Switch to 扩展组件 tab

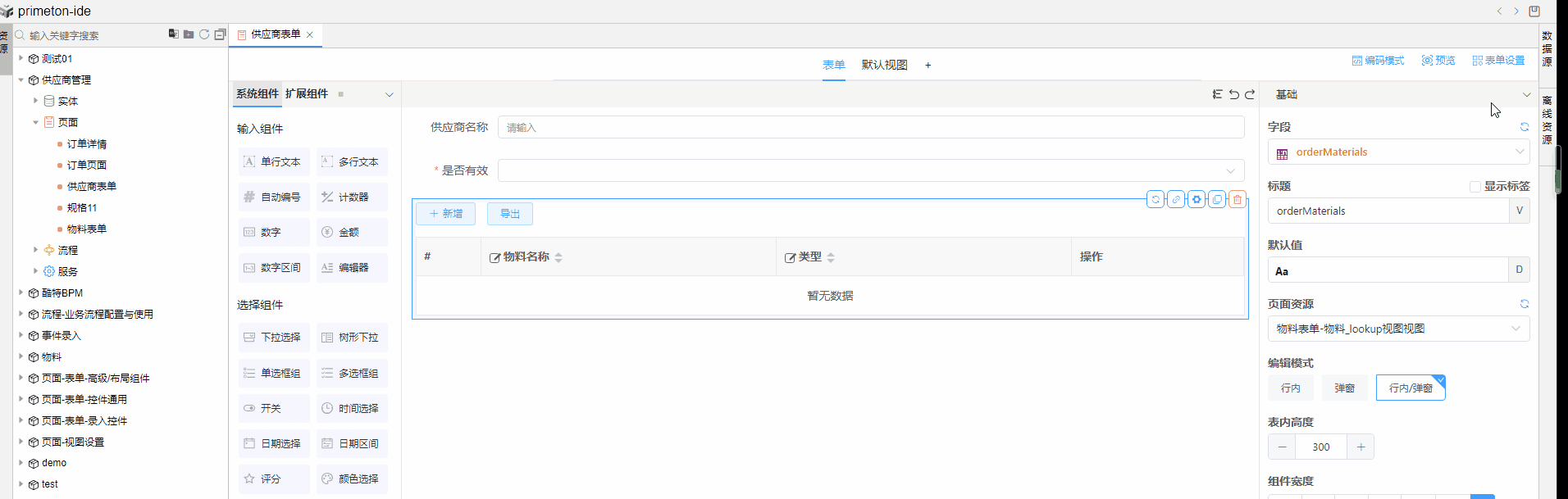pos(307,94)
